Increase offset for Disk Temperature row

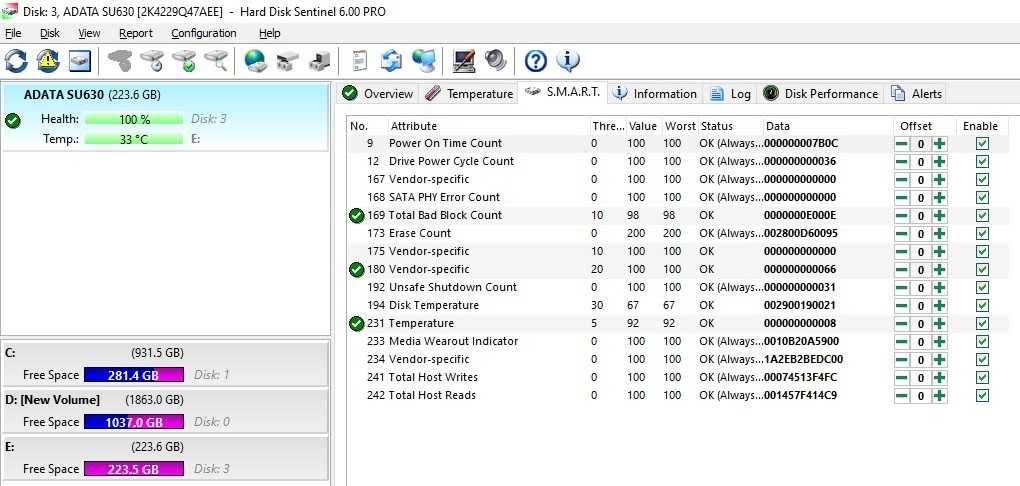939,306
